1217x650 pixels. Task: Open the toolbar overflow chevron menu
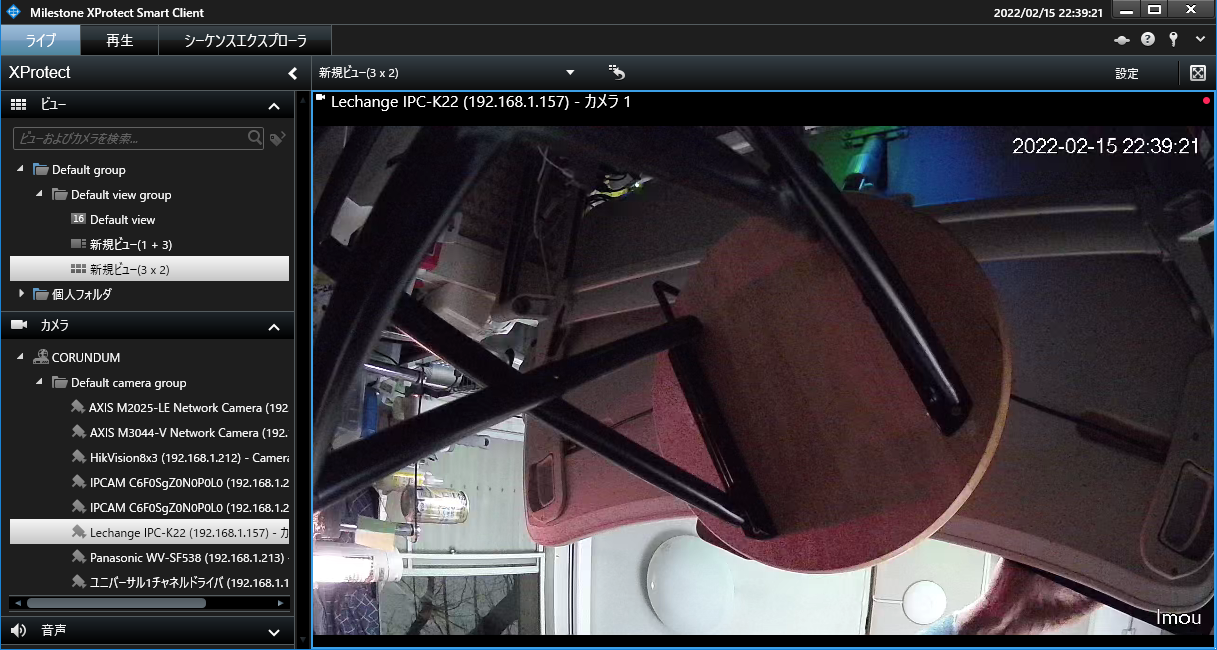[1199, 41]
